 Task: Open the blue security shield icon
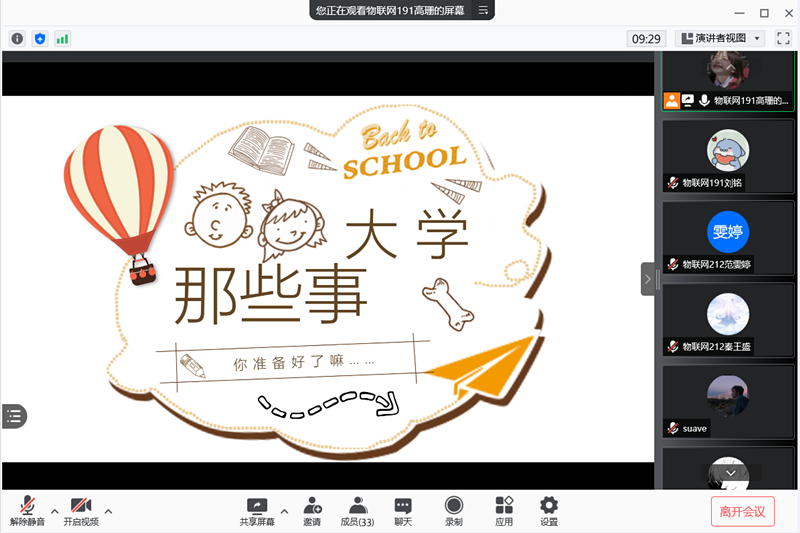tap(40, 38)
